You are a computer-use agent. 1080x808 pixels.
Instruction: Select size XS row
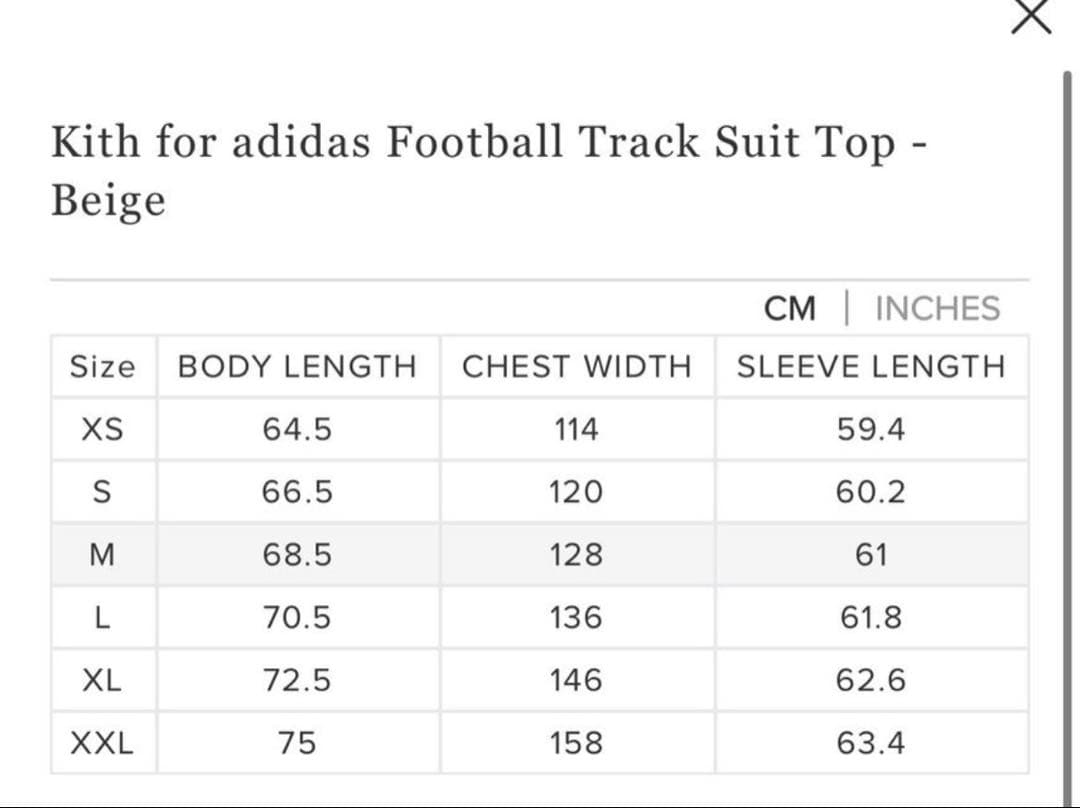coord(103,429)
